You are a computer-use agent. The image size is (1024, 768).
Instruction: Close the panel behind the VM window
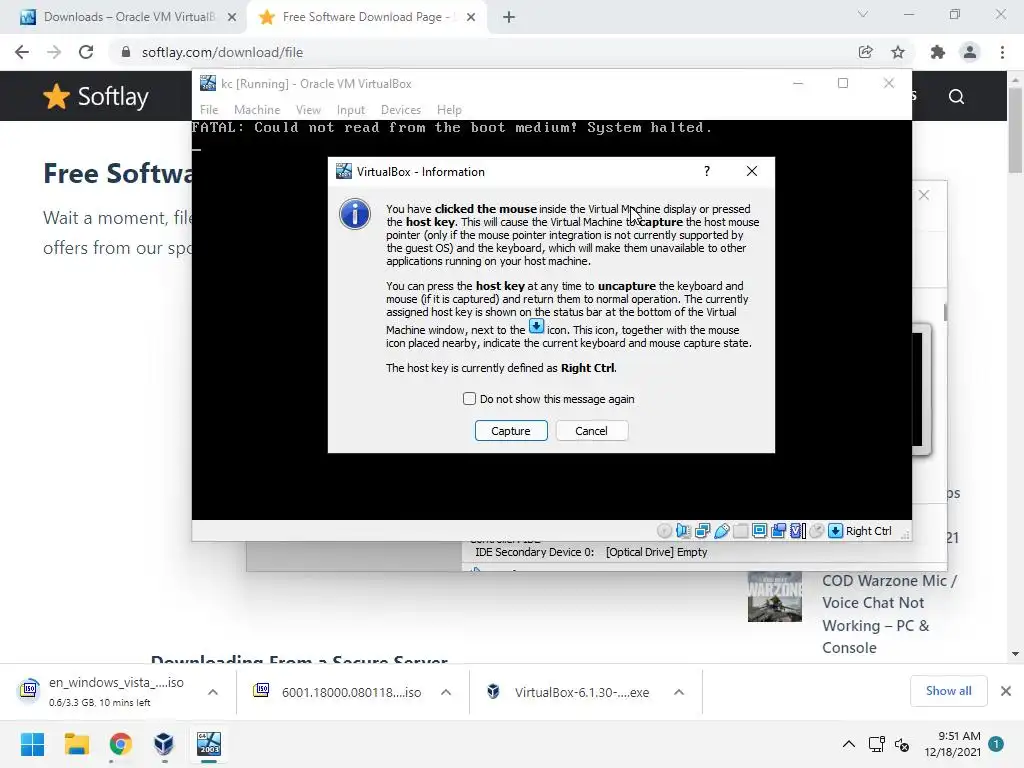coord(923,195)
